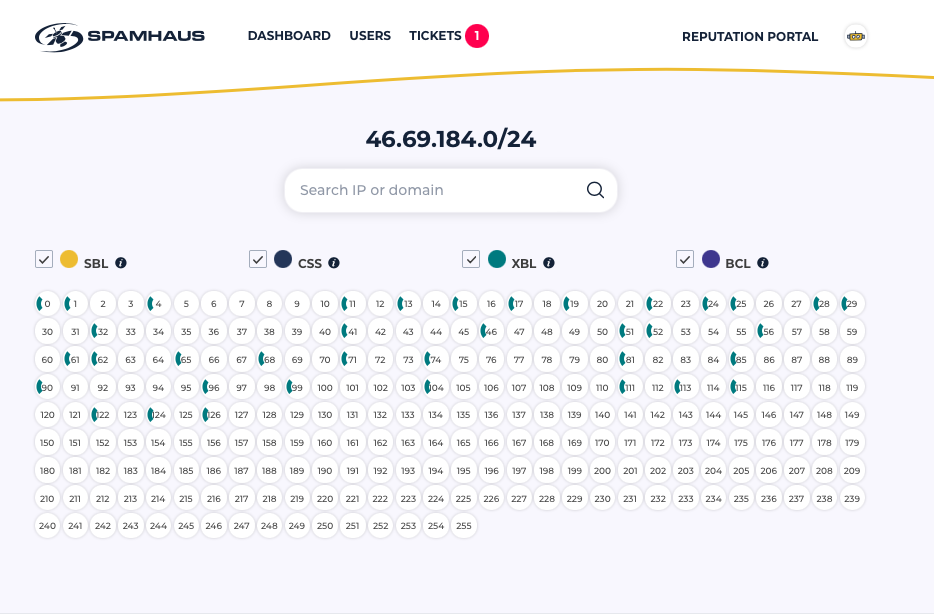Screen dimensions: 934x614
Task: Open the Reputation Portal link
Action: point(750,37)
